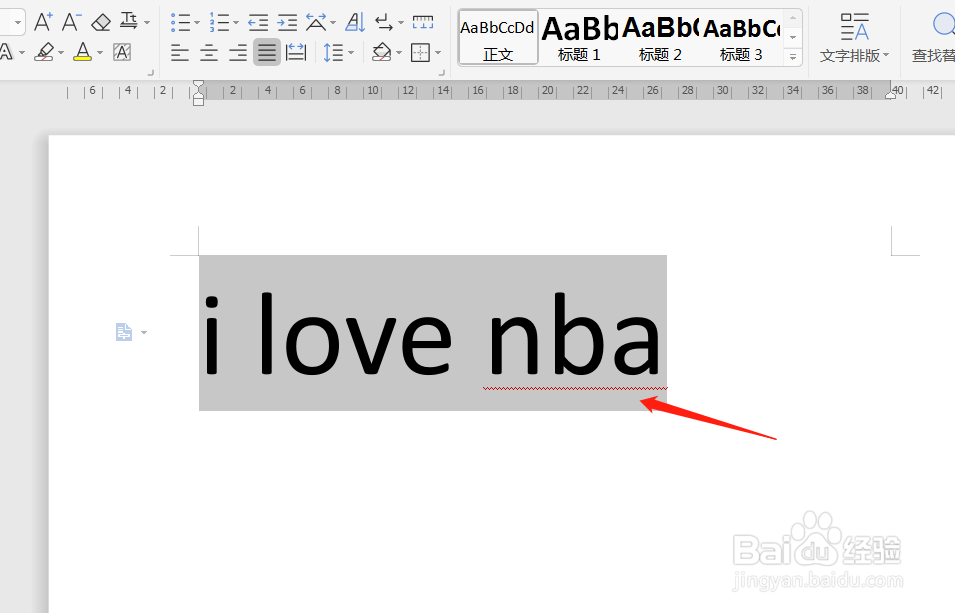Open the phonetic guide dropdown arrow
Image resolution: width=955 pixels, height=613 pixels.
click(x=147, y=23)
